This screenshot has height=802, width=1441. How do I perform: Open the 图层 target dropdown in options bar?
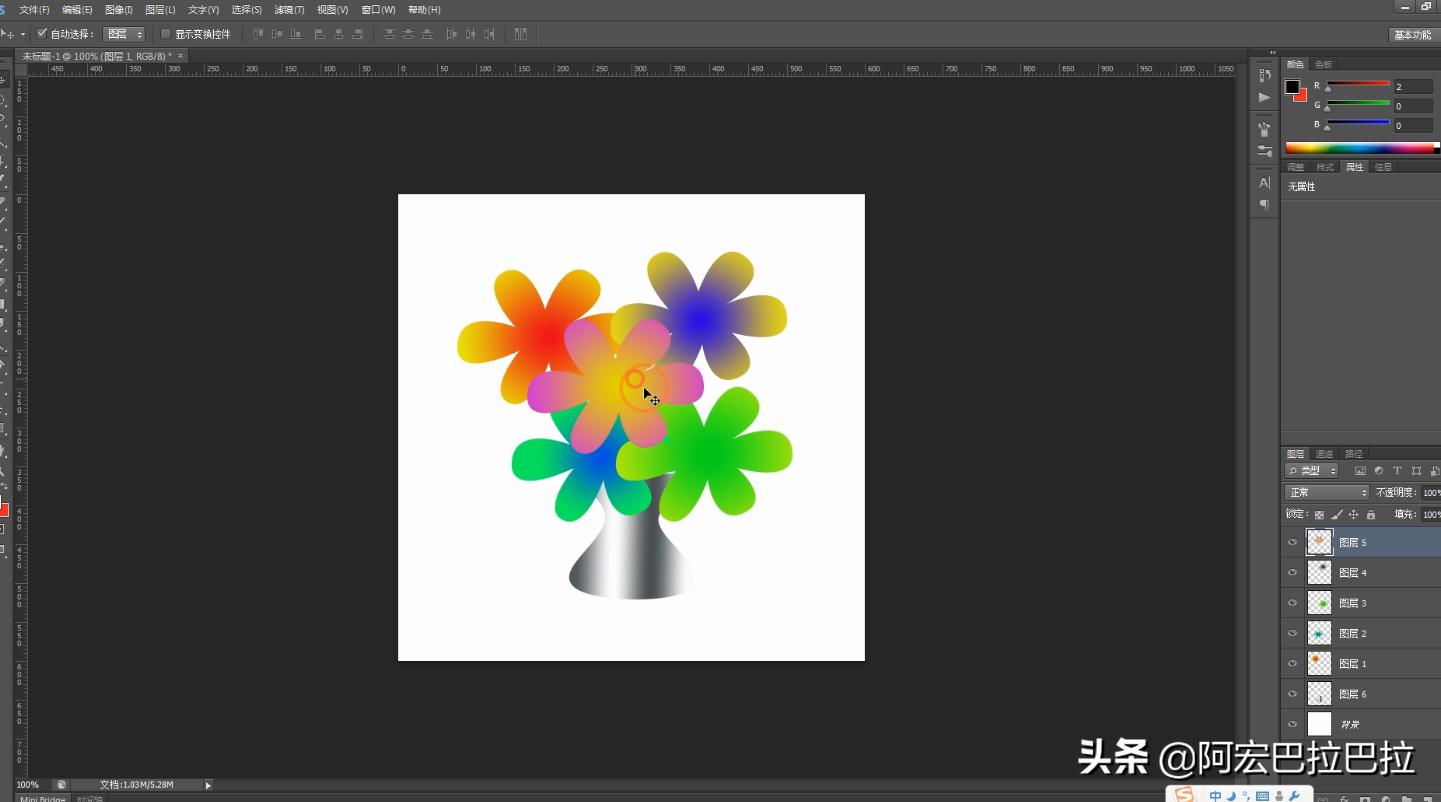pyautogui.click(x=123, y=33)
